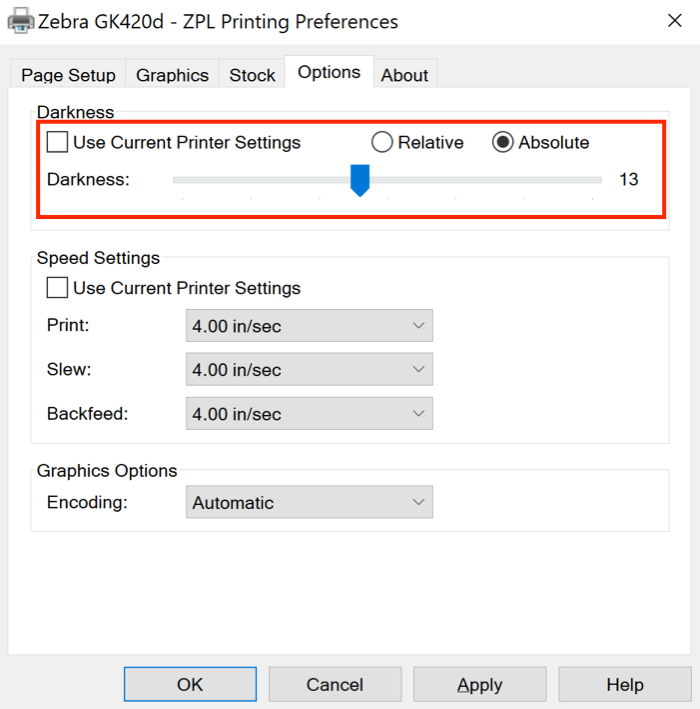Click the Help button
The height and width of the screenshot is (709, 700).
pyautogui.click(x=625, y=685)
